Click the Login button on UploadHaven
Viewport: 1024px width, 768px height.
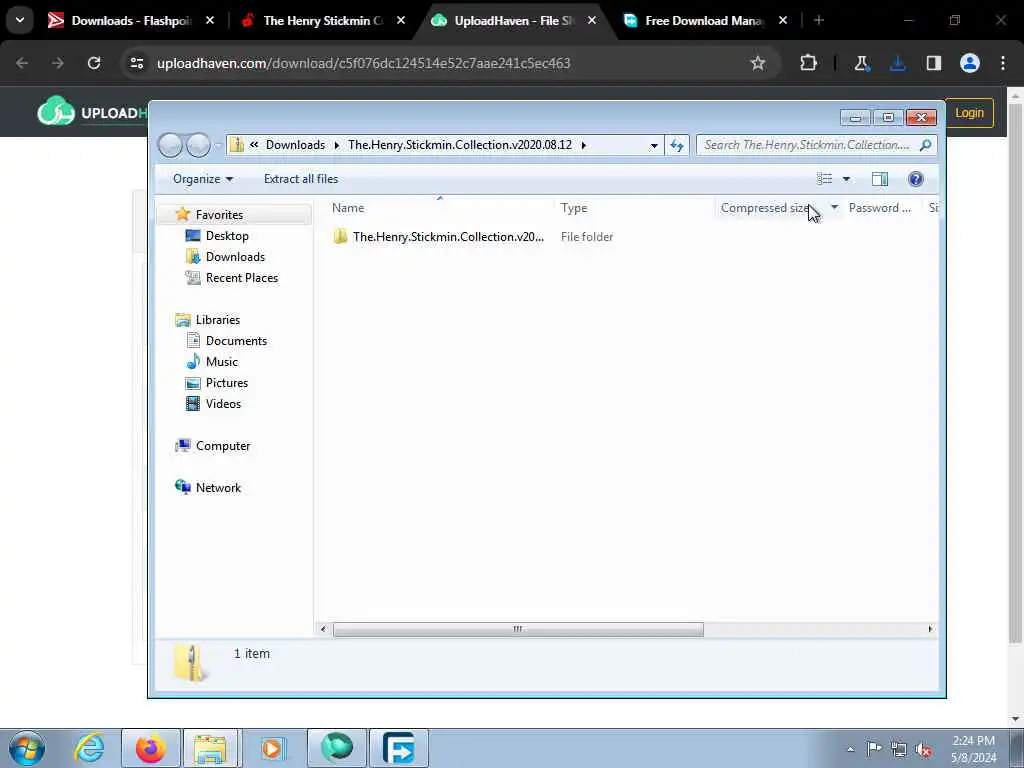(x=969, y=112)
